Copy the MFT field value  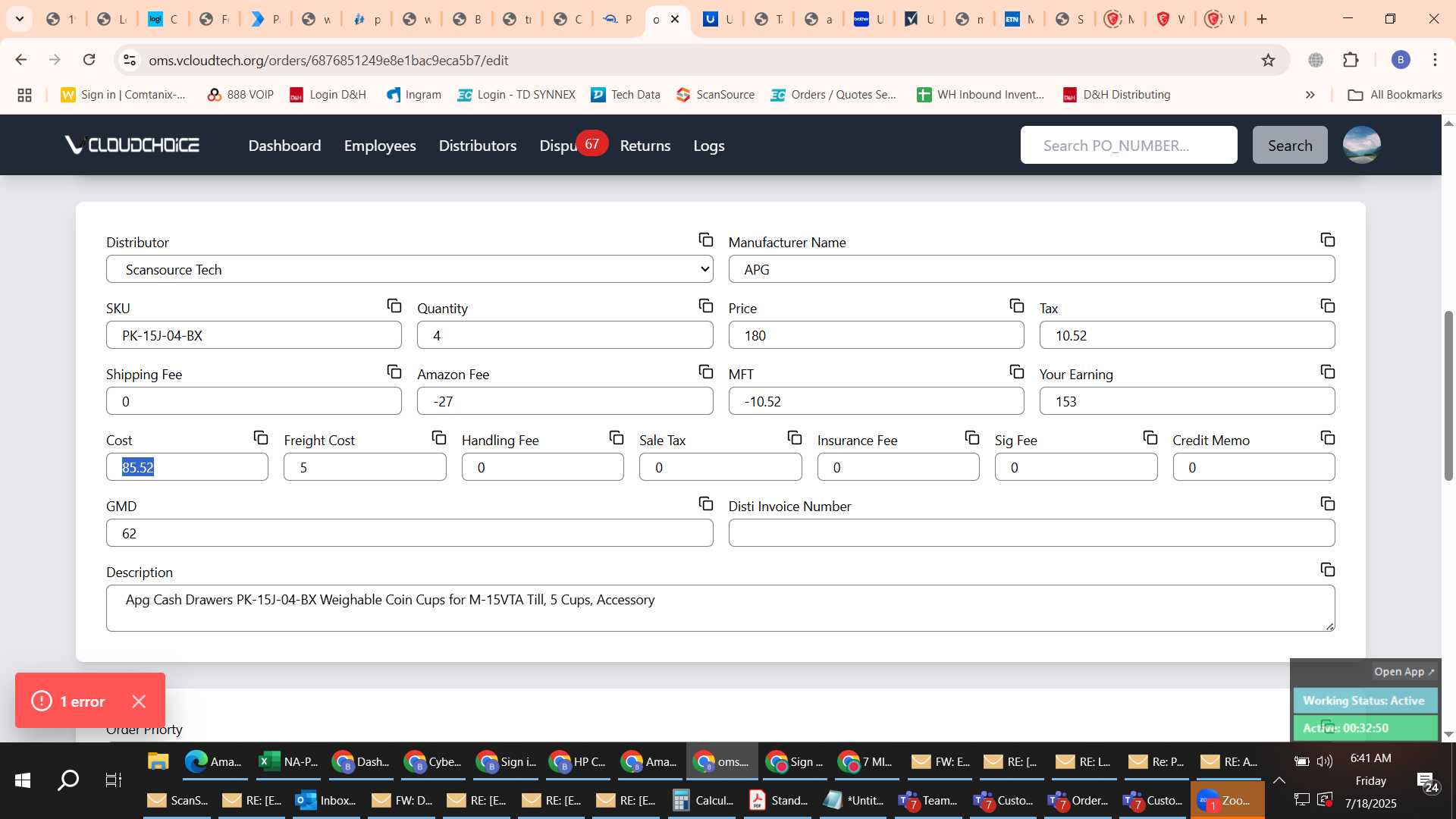coord(1016,372)
